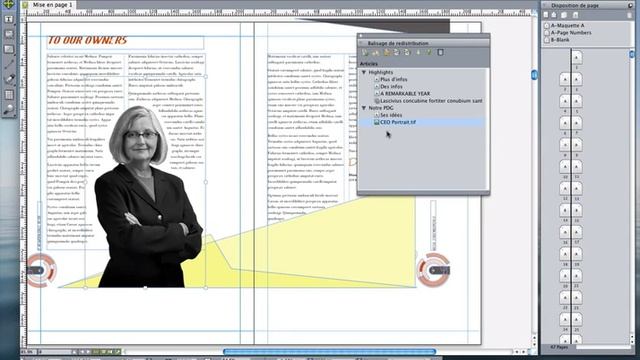The width and height of the screenshot is (640, 360).
Task: Select page 4 thumbnail in Disposition de page
Action: click(565, 101)
